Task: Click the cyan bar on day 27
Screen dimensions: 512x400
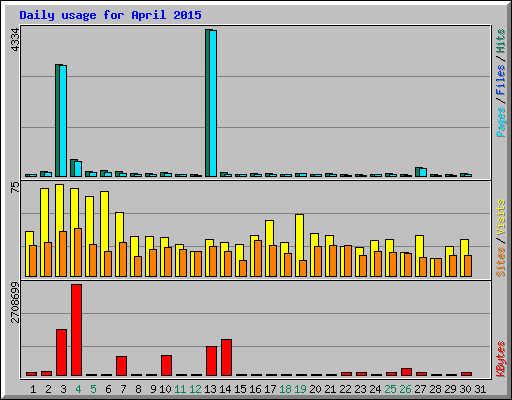Action: pyautogui.click(x=423, y=172)
